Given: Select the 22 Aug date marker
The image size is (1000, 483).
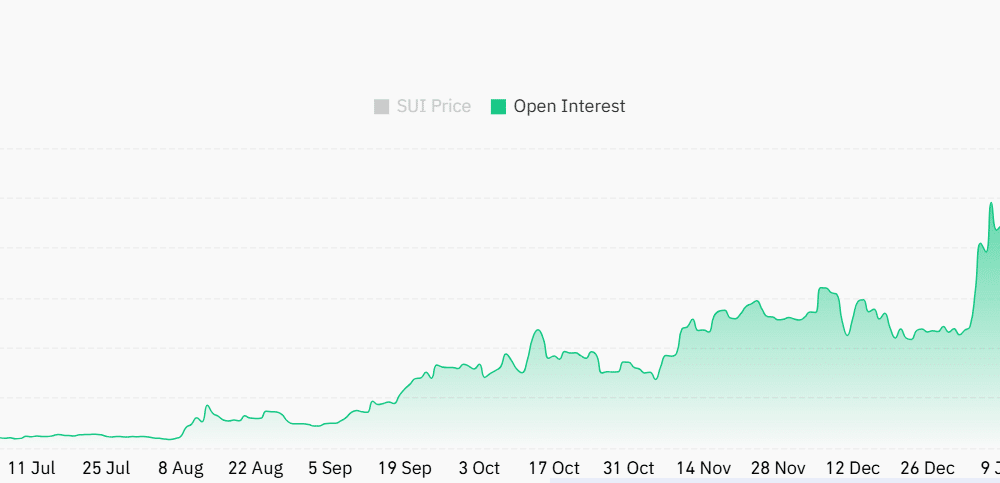Looking at the screenshot, I should [x=255, y=468].
